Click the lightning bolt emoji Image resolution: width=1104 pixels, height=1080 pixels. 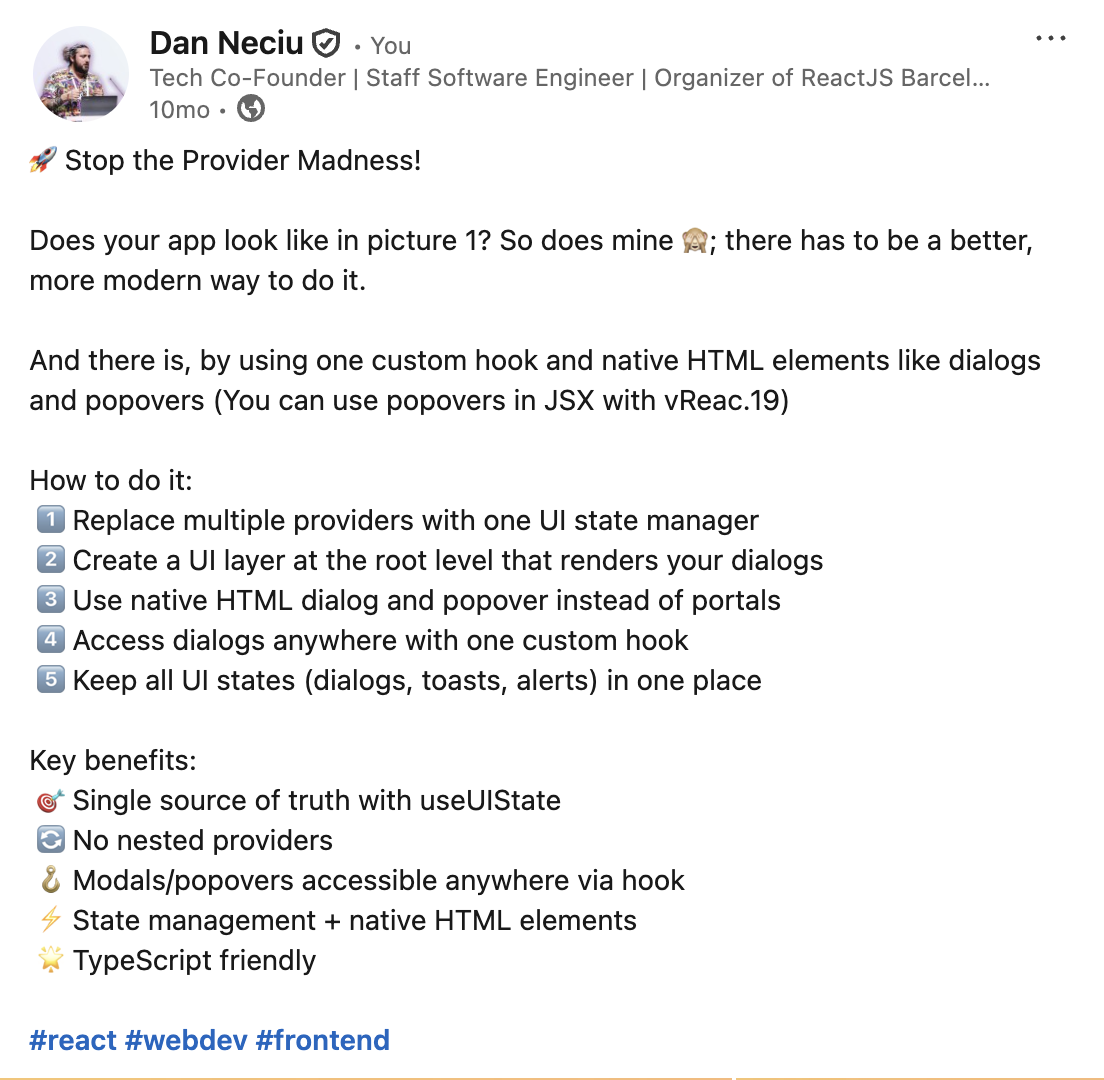coord(49,920)
